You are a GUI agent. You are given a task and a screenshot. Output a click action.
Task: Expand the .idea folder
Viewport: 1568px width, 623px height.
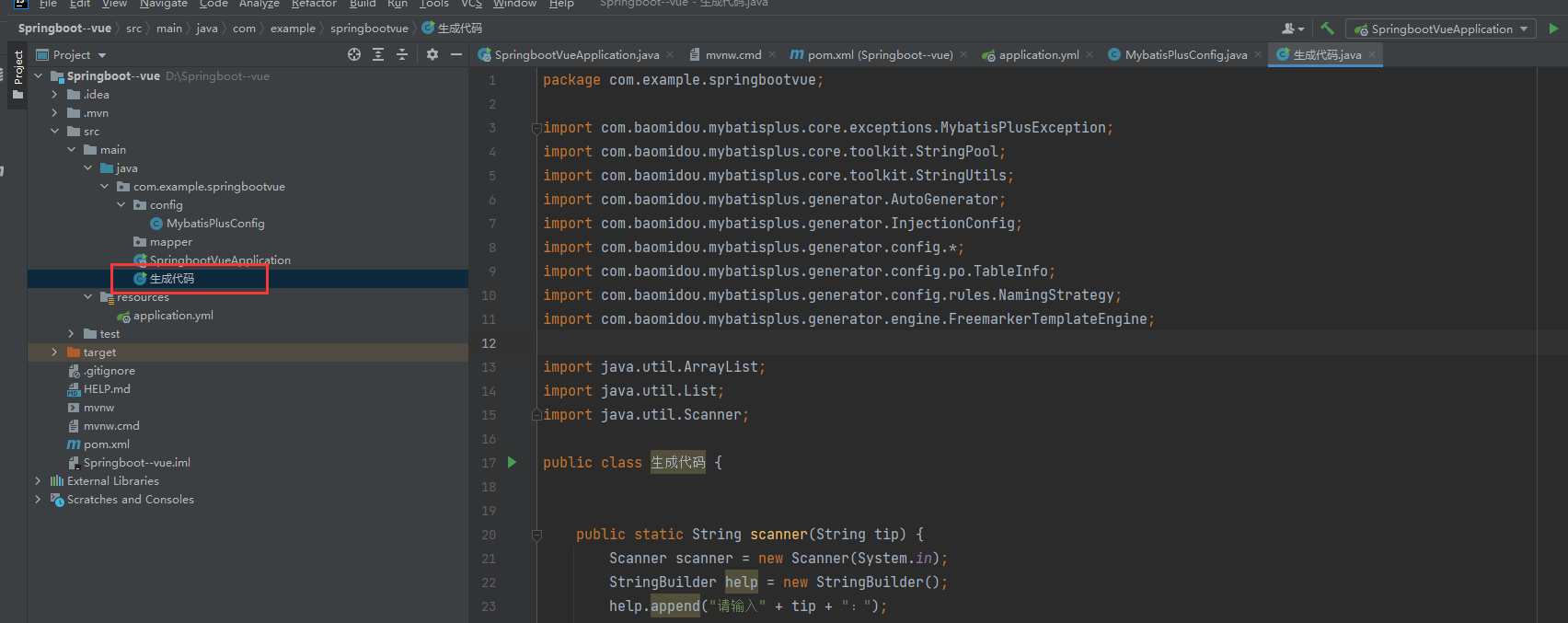[x=54, y=95]
